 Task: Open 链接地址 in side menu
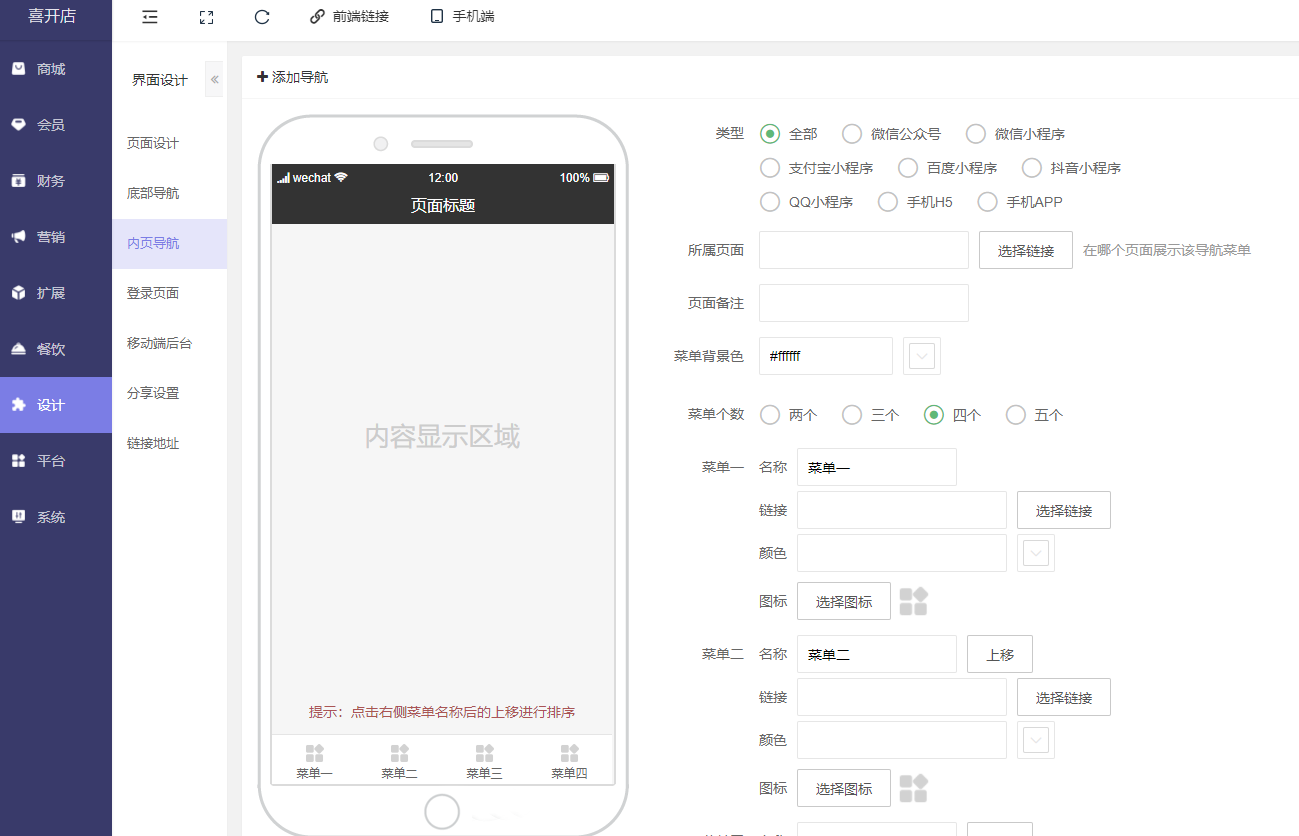point(153,443)
